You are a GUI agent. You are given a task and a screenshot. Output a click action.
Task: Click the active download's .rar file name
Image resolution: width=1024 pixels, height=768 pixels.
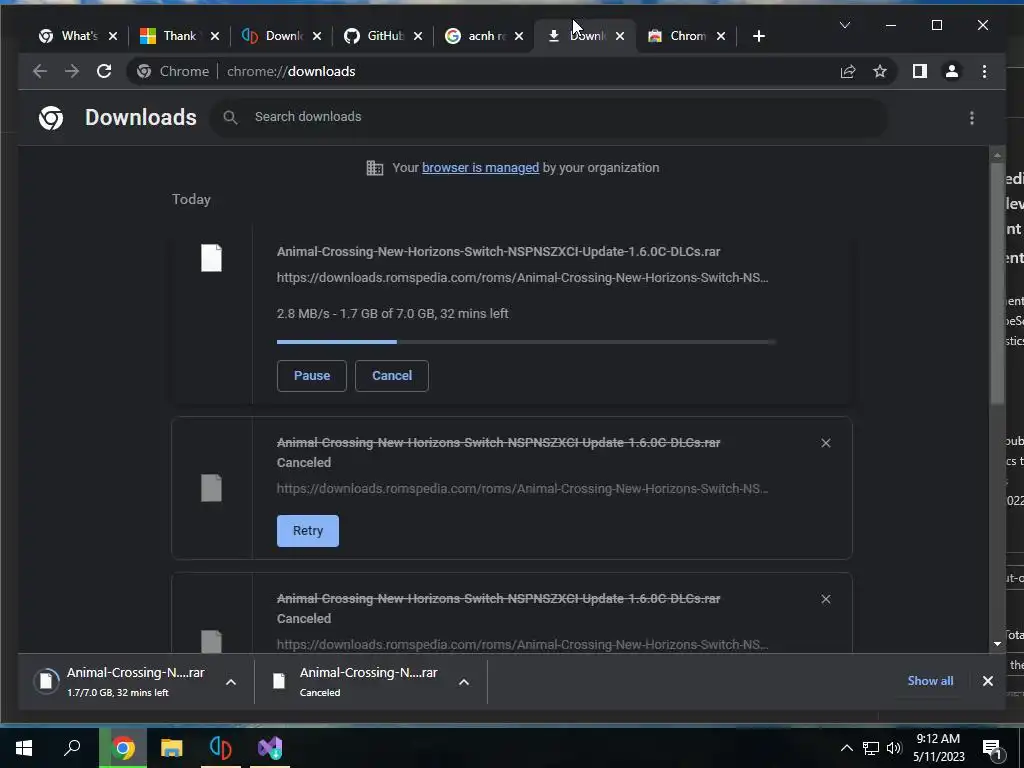click(498, 251)
